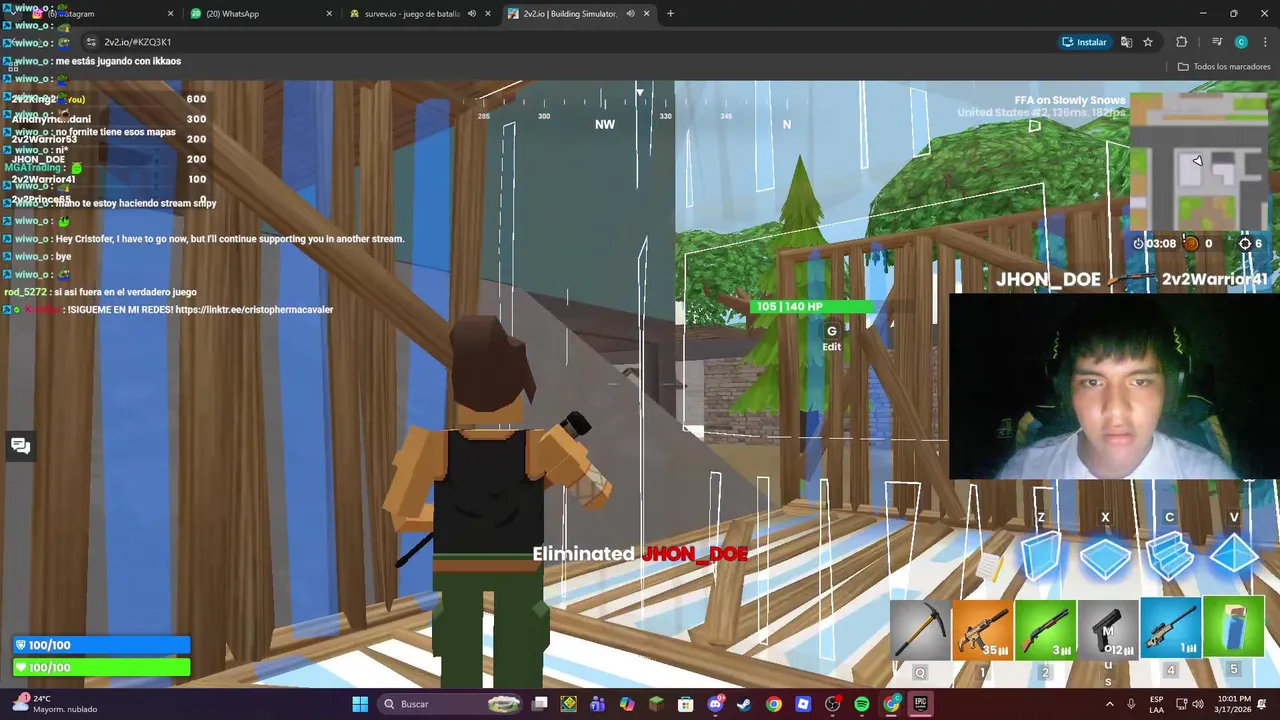Open Roblox from the taskbar
This screenshot has width=1280, height=720.
[803, 704]
